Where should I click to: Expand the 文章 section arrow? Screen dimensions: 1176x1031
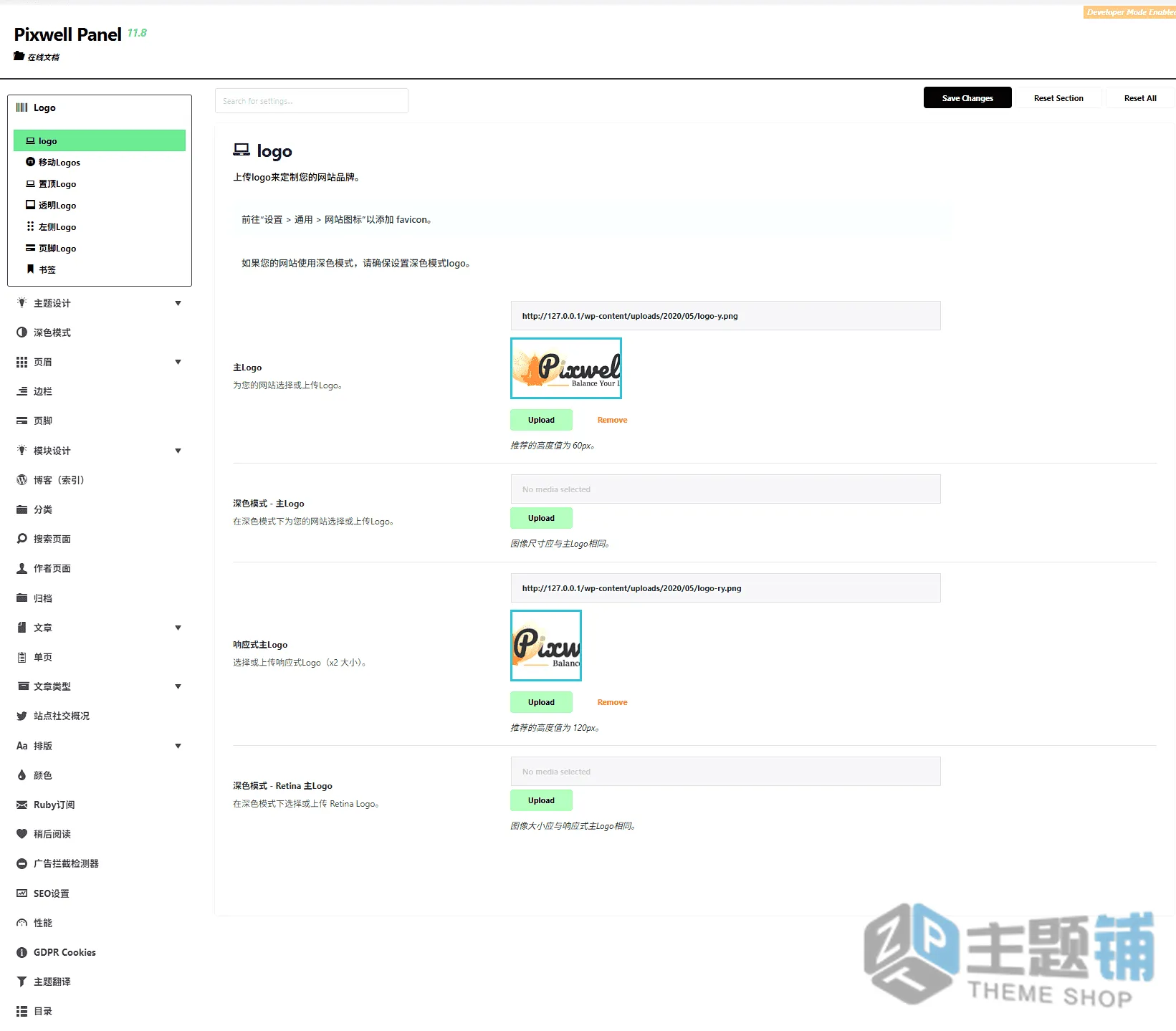(178, 628)
